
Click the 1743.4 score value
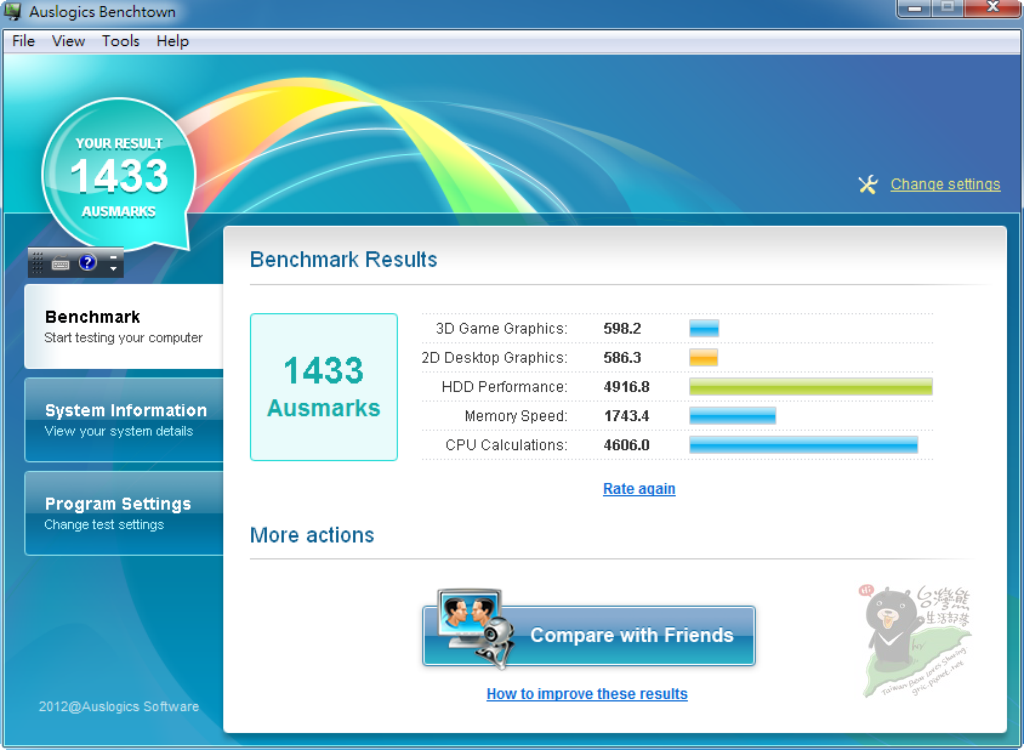(x=626, y=416)
